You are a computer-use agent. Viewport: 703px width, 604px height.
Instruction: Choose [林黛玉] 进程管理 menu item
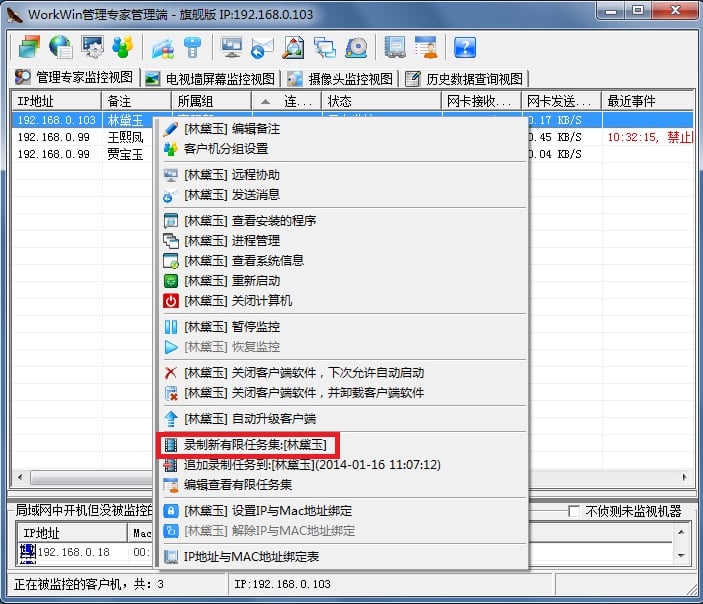point(341,241)
